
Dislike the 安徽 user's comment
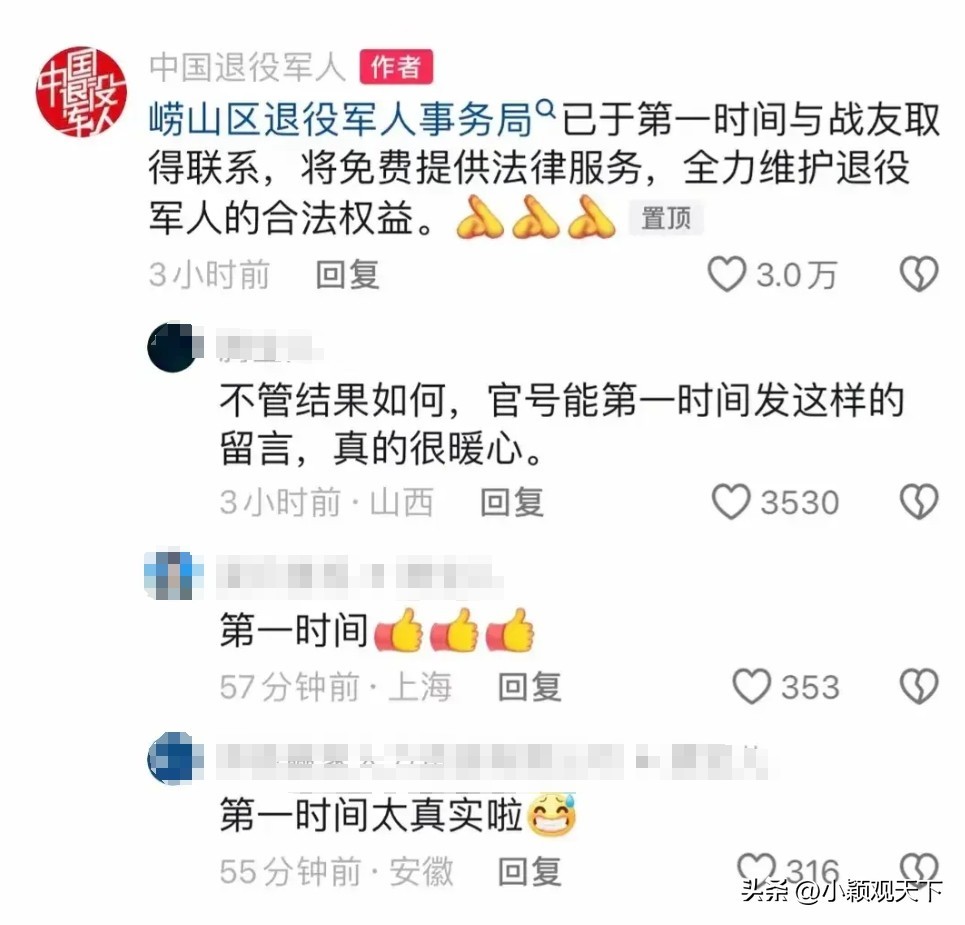pyautogui.click(x=919, y=870)
